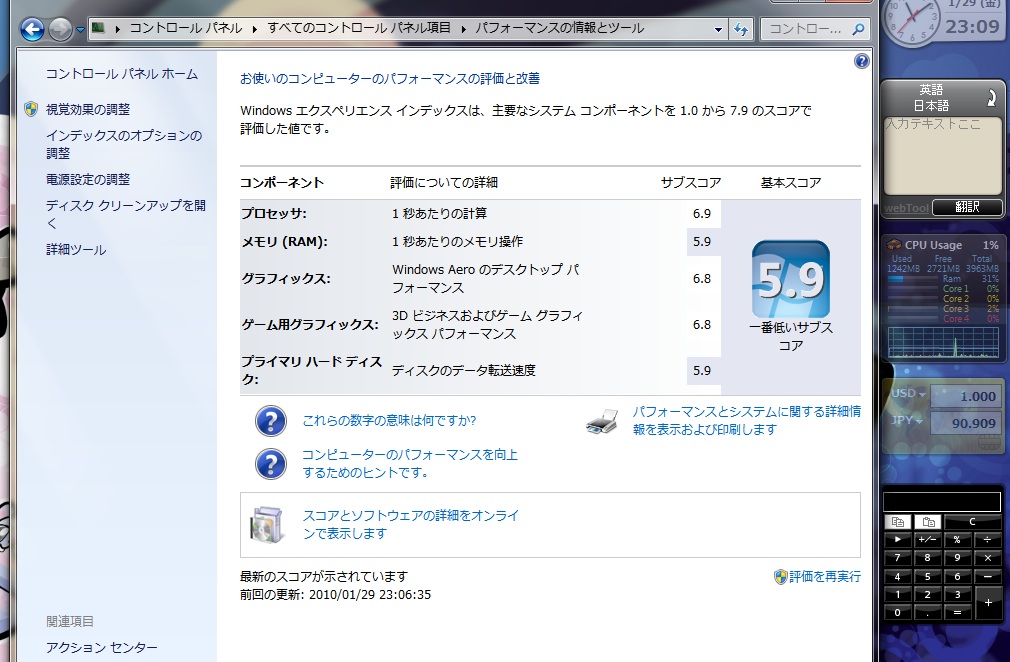Select コントロール パネル breadcrumb in address bar
Screen dimensions: 1010x662
click(x=186, y=28)
